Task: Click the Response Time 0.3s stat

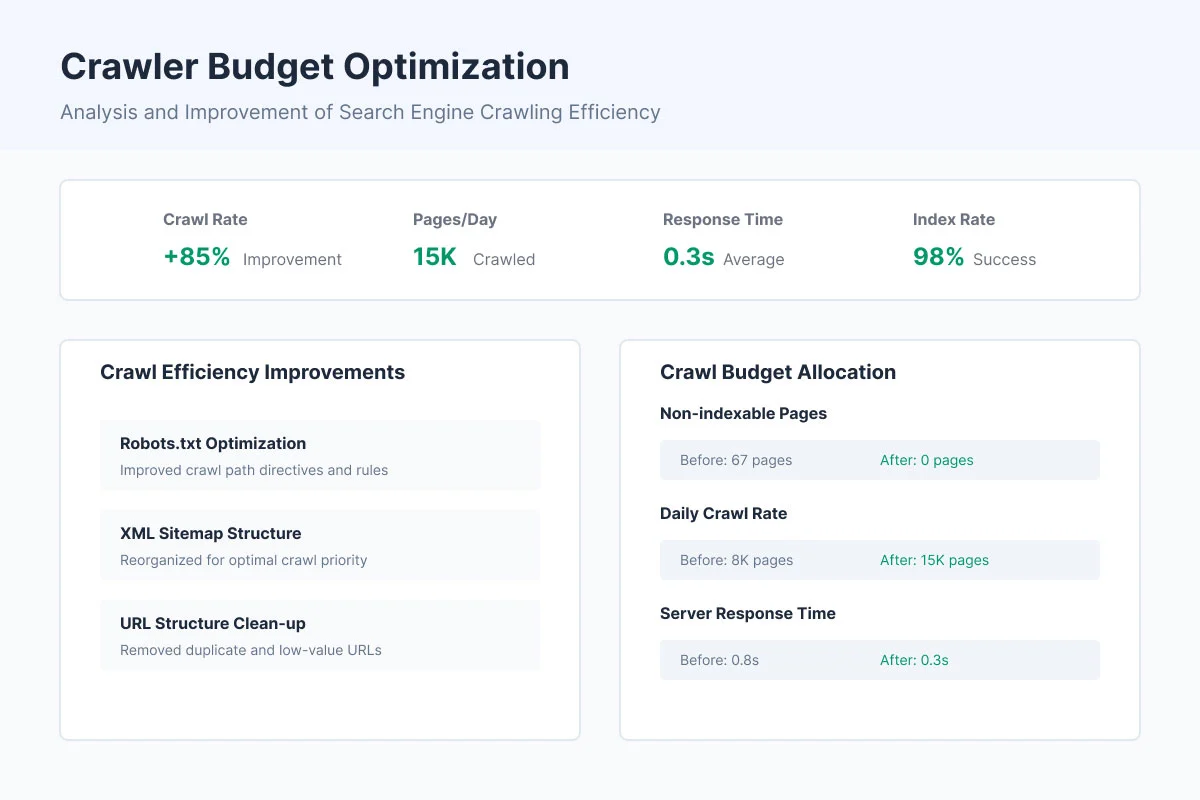Action: tap(722, 240)
